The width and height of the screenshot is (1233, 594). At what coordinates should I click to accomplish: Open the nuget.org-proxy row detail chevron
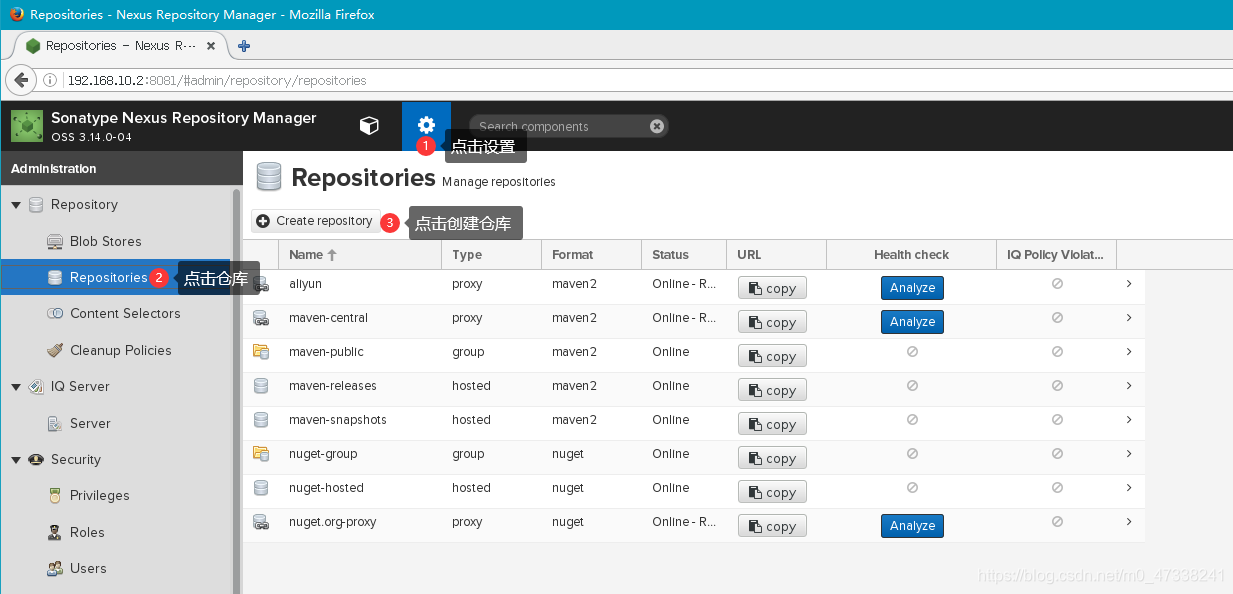(x=1129, y=522)
